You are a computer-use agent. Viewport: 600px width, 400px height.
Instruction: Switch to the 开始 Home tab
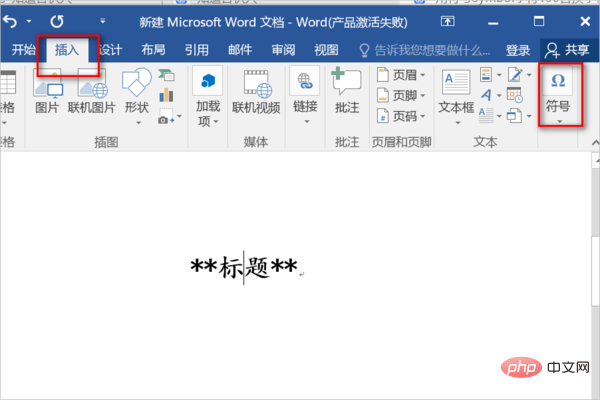tap(24, 49)
